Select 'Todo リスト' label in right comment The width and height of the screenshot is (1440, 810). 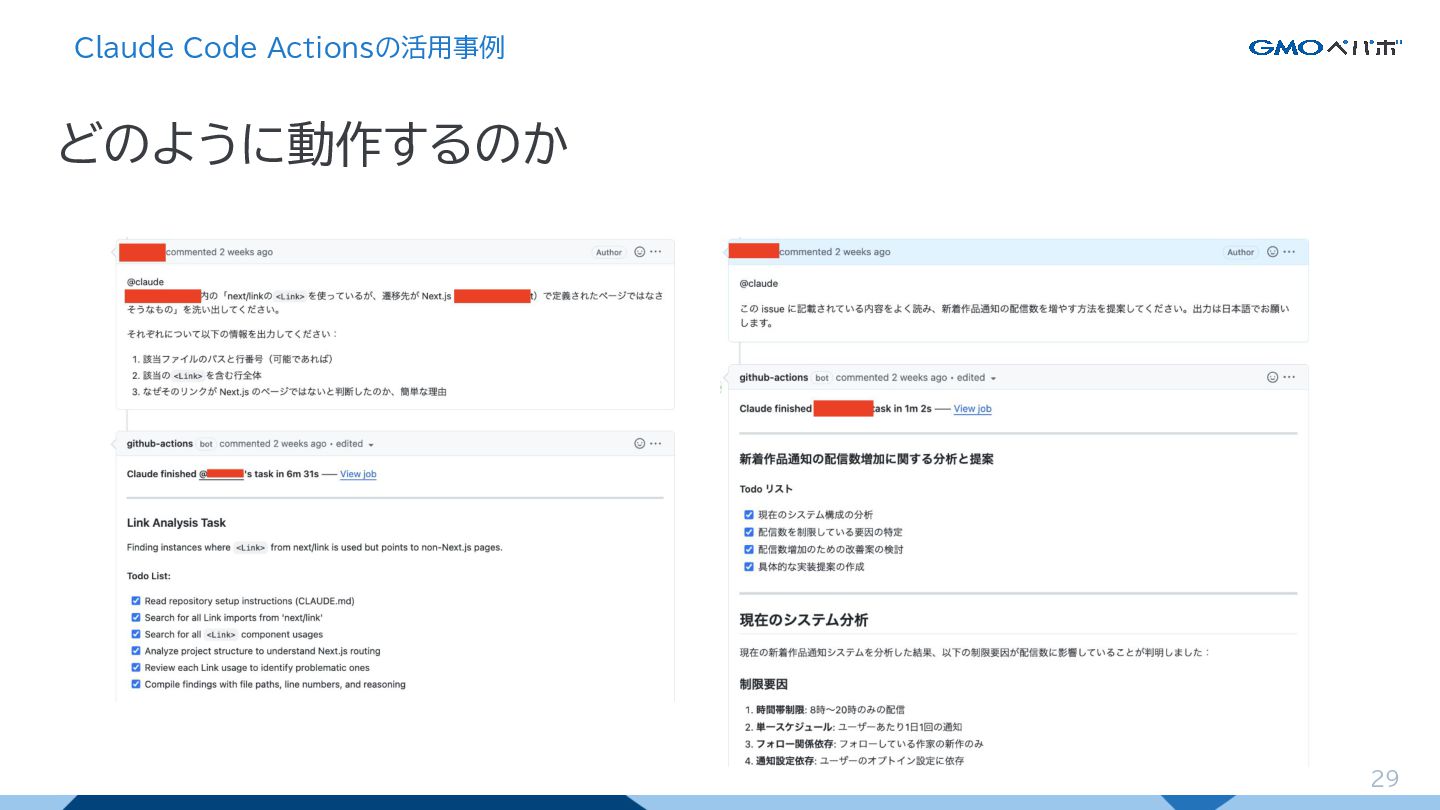766,489
